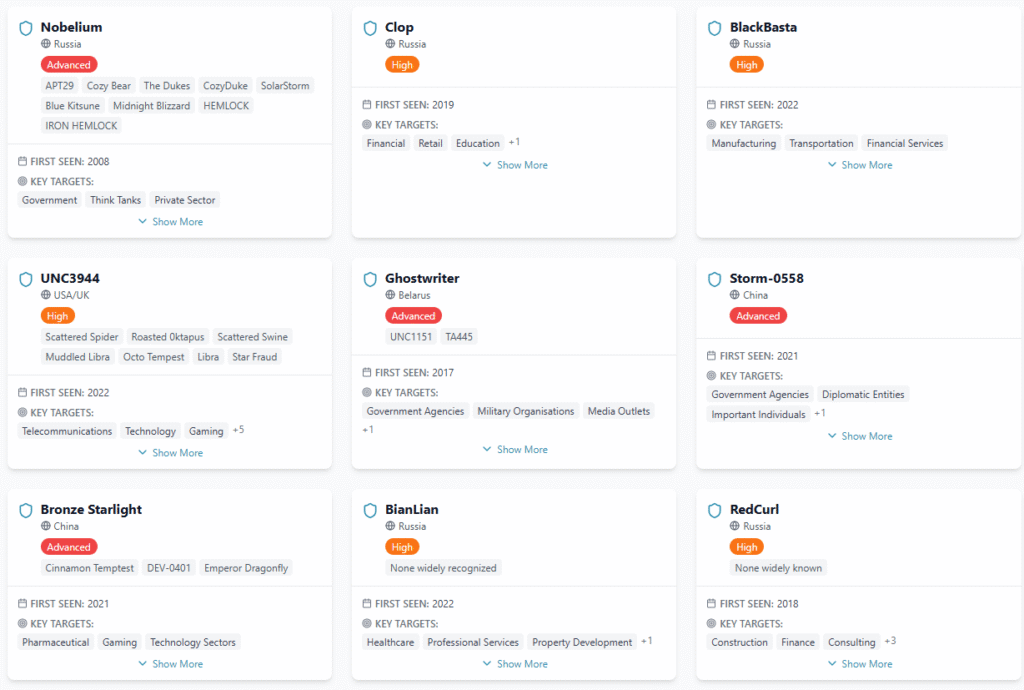Select the Cozy Bear alias tag
Screen dimensions: 1024x690
[x=109, y=86]
